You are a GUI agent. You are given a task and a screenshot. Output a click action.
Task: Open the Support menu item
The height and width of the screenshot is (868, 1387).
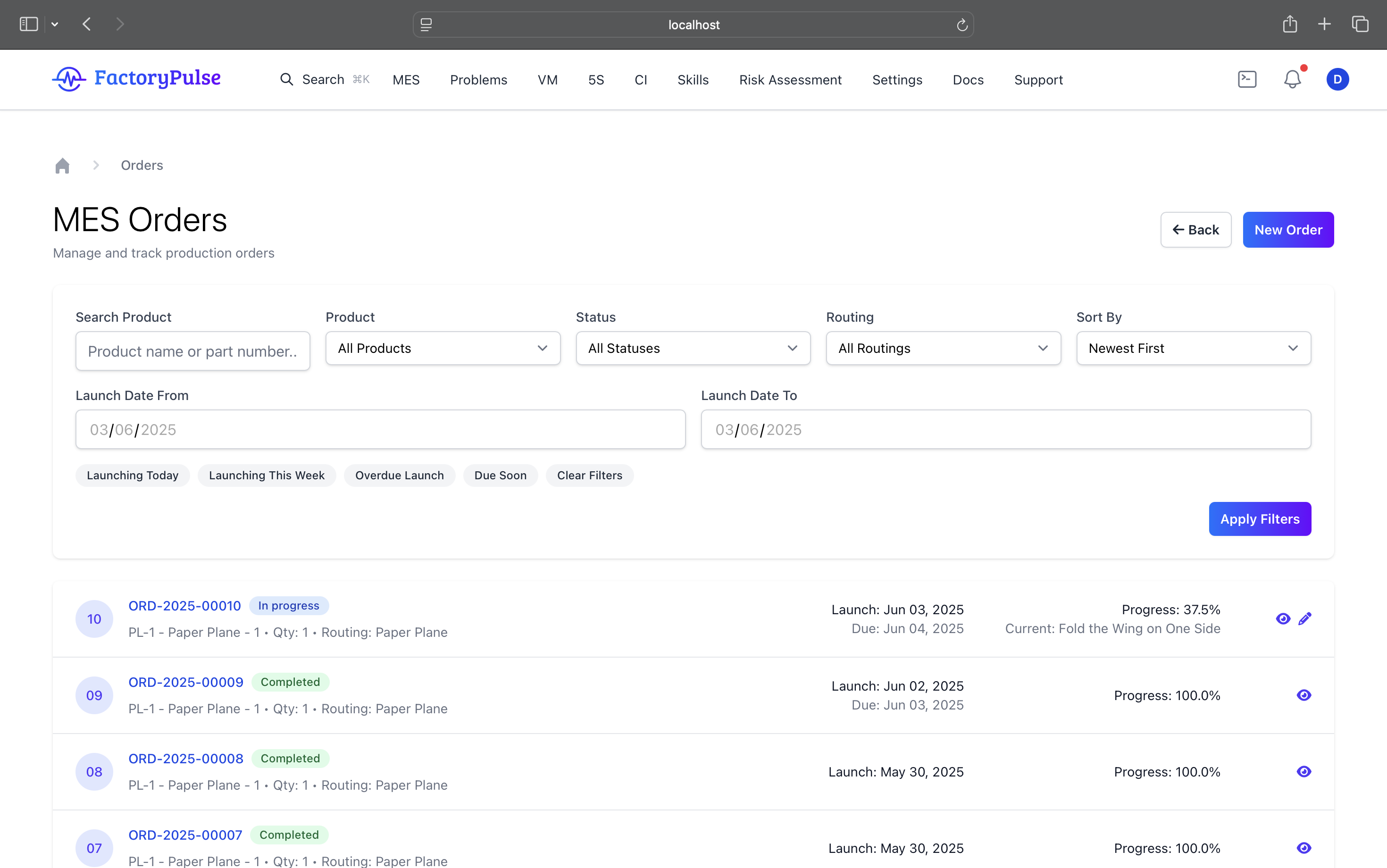tap(1038, 80)
